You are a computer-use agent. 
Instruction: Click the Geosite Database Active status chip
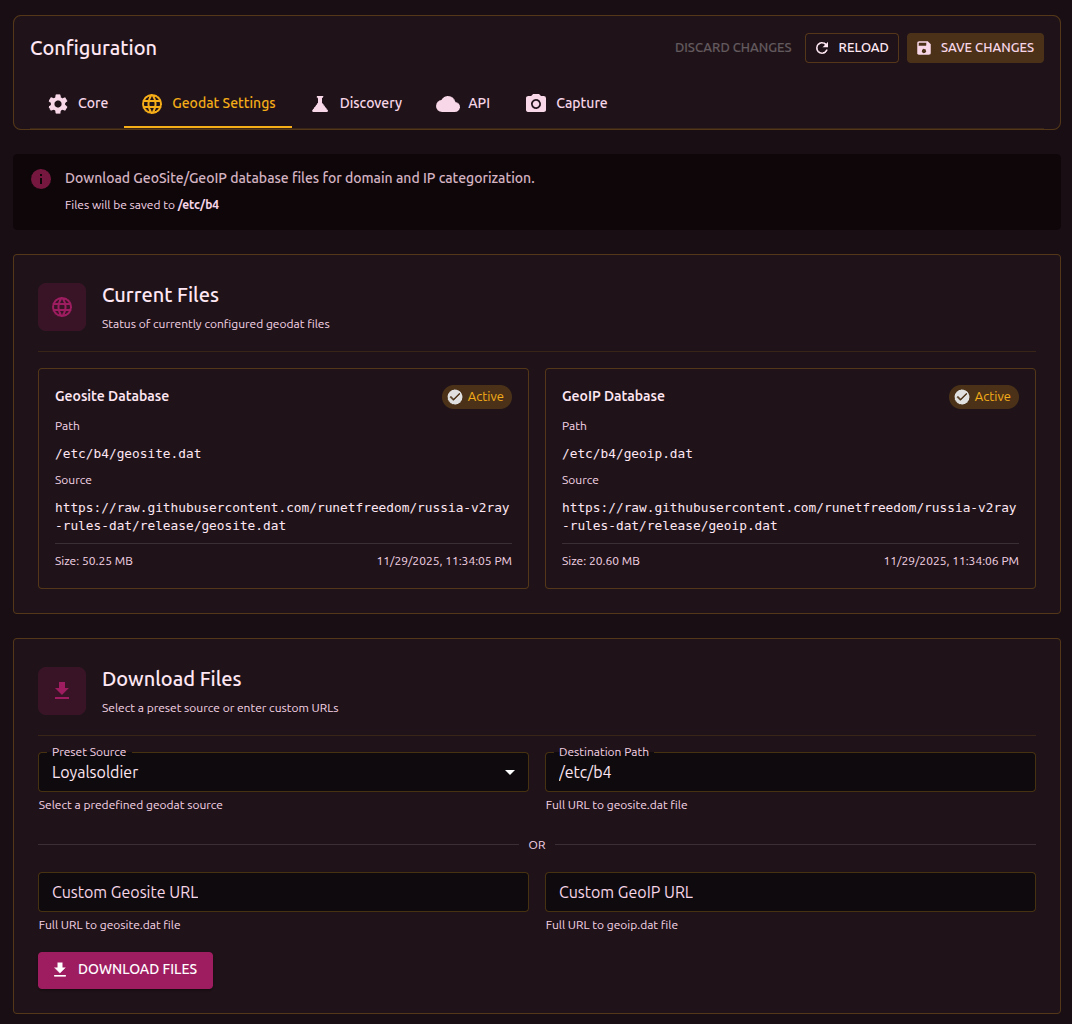476,397
